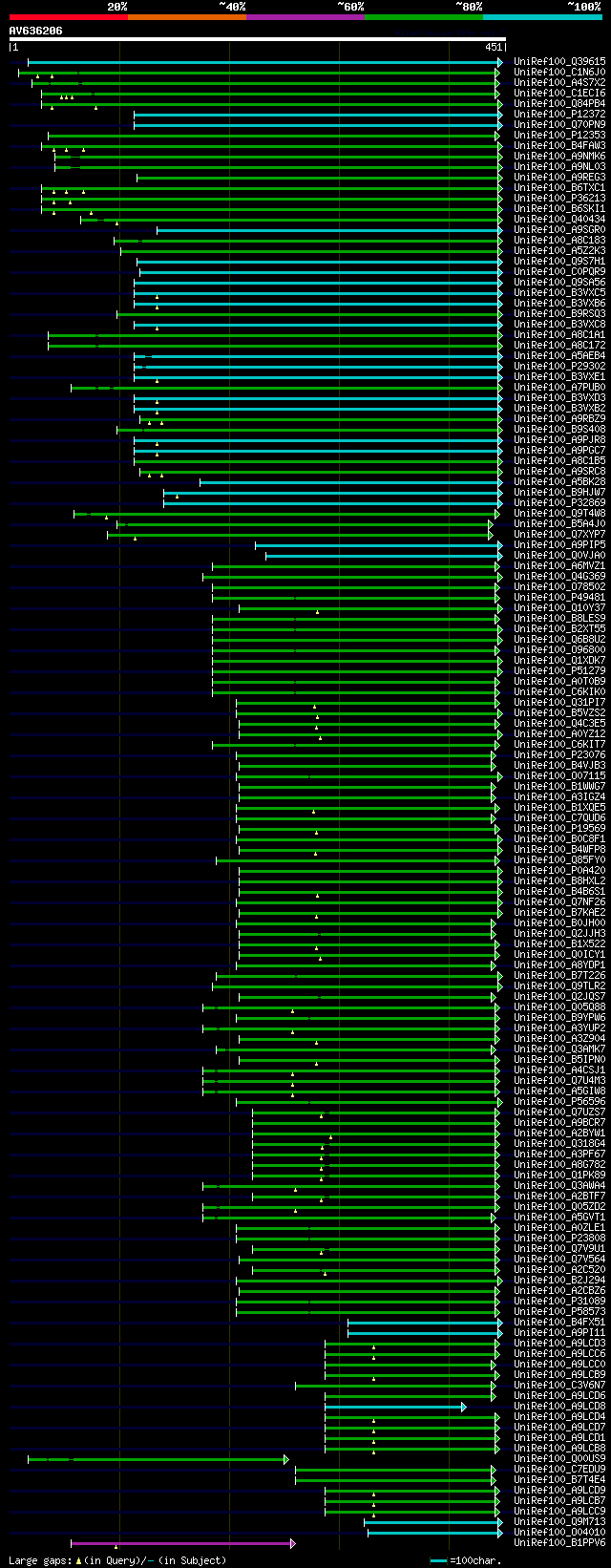Open hit UniRef100_B1PPV6 at the bottom
Screen dimensions: 611x1568
(x=559, y=1542)
